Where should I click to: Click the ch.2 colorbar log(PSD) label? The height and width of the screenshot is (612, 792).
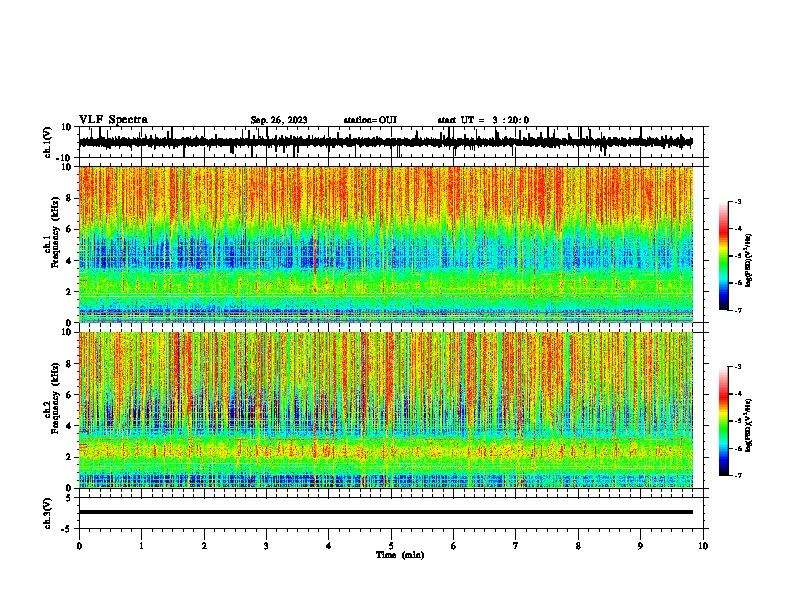748,425
